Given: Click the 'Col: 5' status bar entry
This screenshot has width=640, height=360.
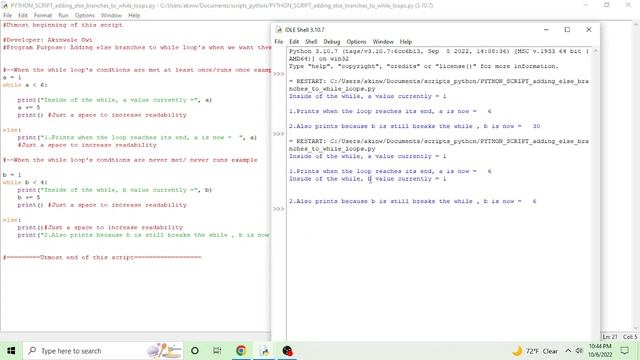Looking at the screenshot, I should 630,337.
